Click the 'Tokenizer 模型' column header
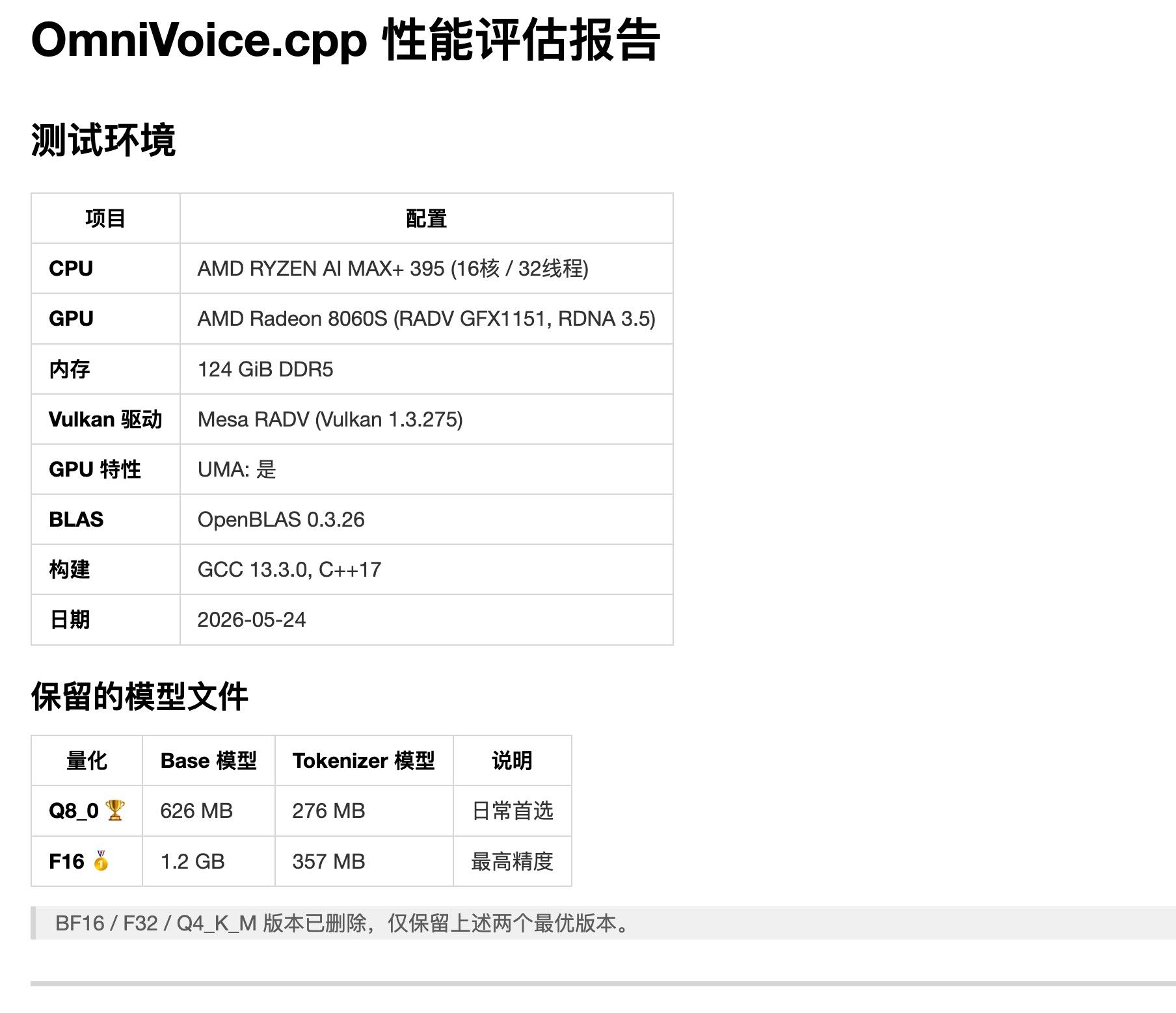The image size is (1176, 1013). point(364,761)
